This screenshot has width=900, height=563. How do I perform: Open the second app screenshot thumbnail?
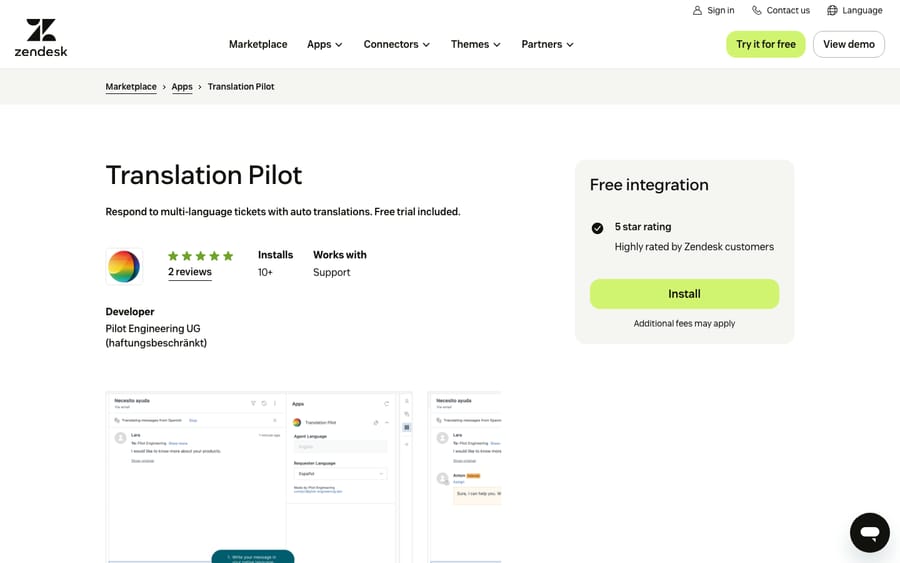tap(464, 477)
